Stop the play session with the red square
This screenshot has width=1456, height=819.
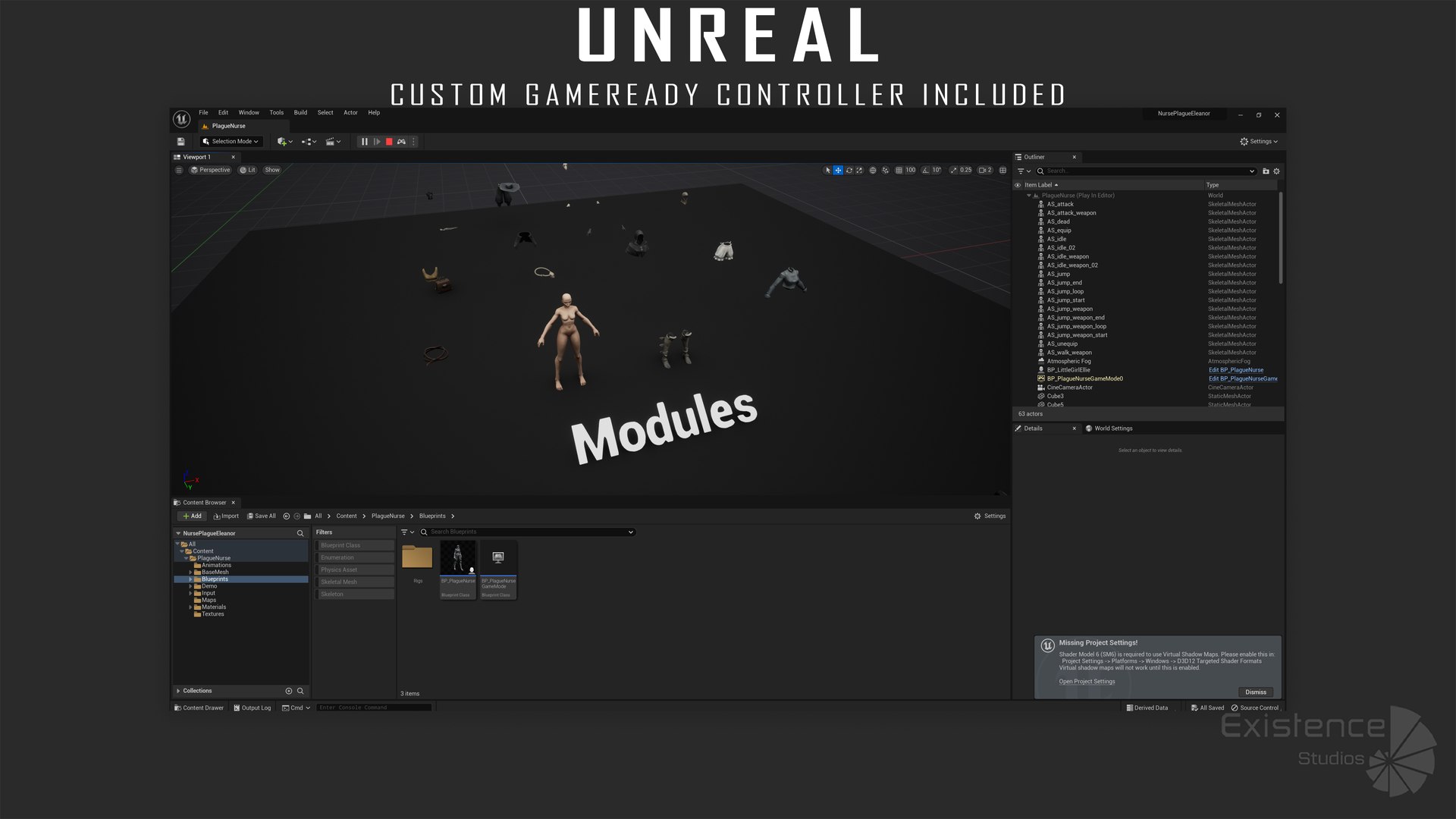click(x=389, y=142)
